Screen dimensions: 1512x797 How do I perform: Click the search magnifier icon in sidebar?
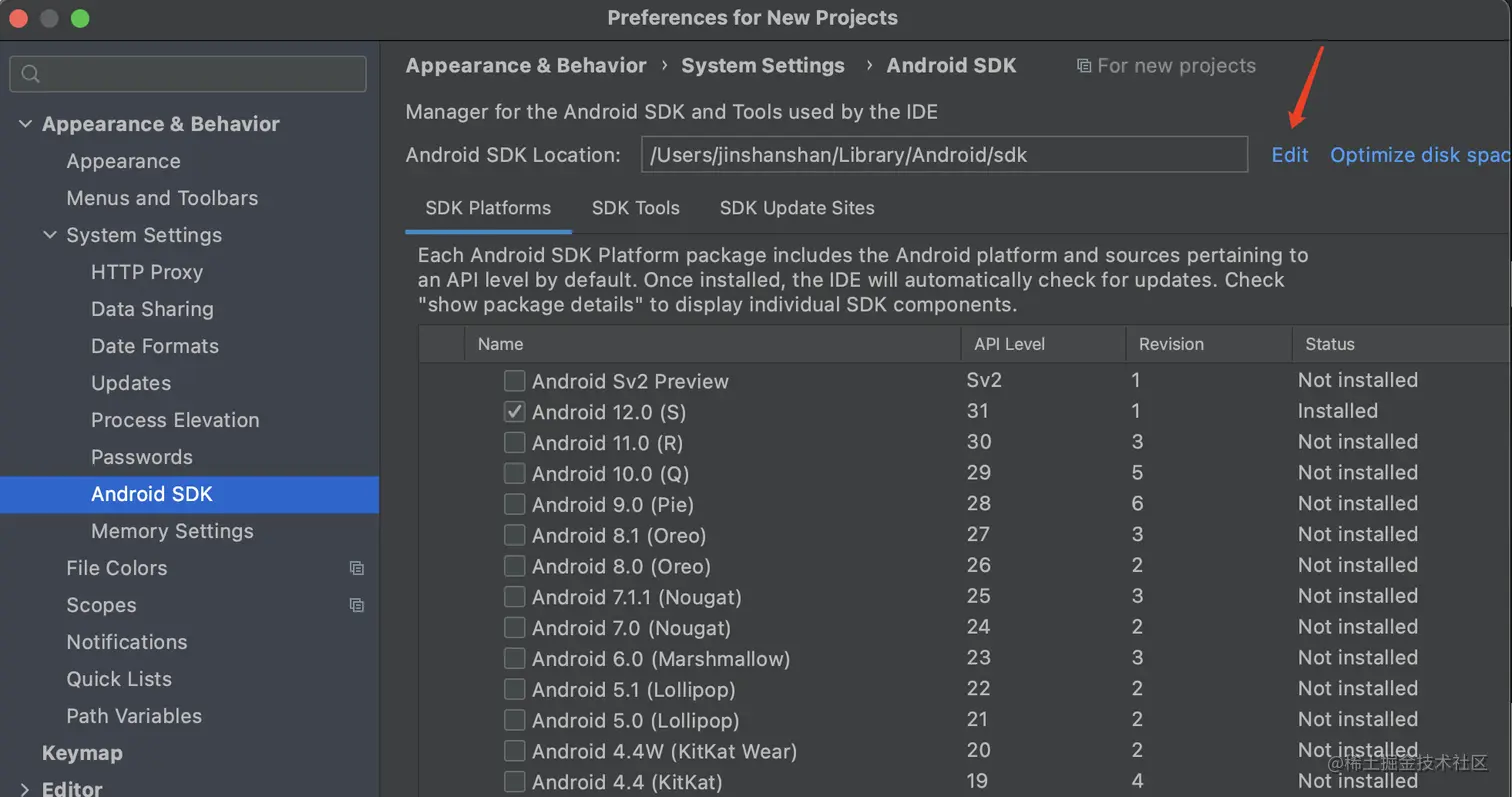click(x=30, y=74)
